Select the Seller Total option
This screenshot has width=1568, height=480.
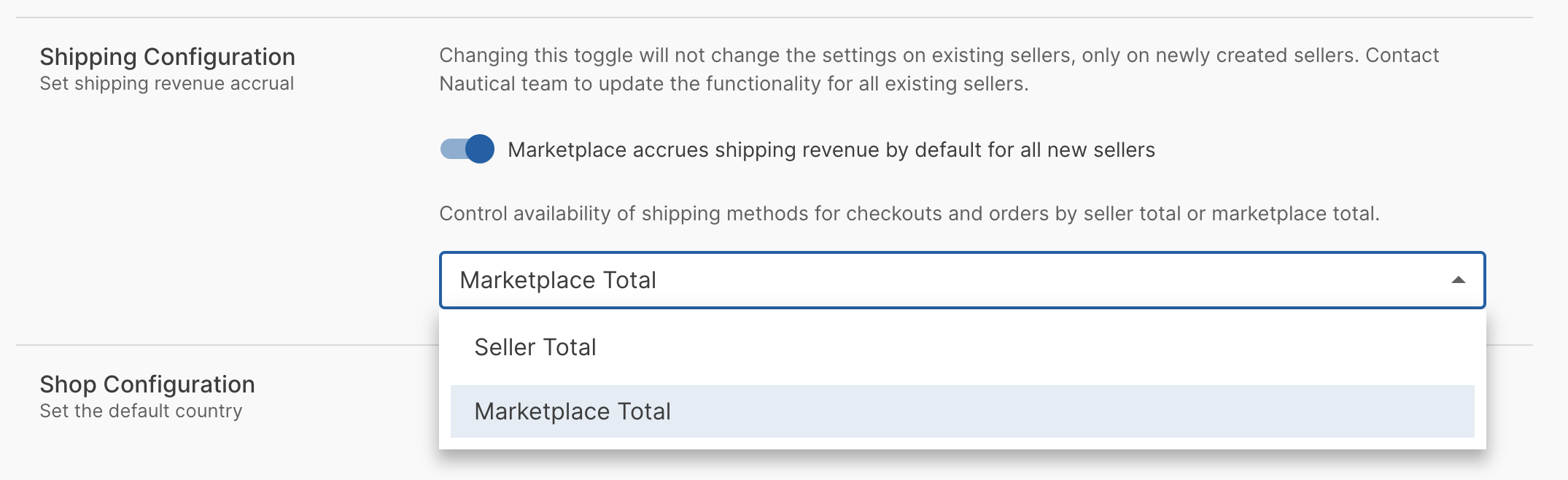point(535,347)
